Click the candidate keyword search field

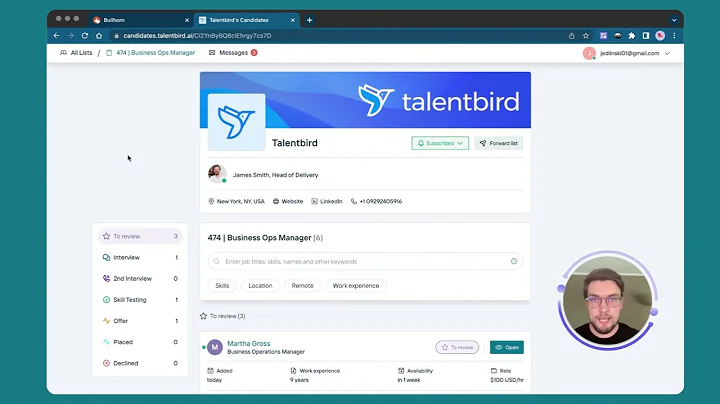click(x=365, y=261)
